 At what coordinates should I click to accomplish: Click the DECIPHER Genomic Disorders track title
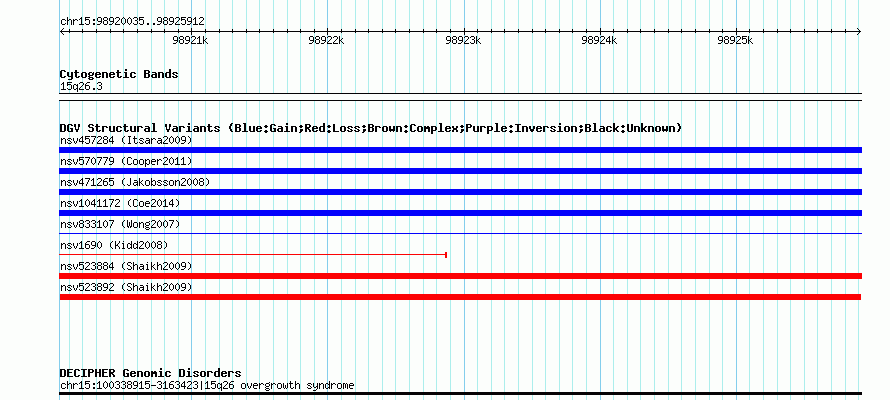click(x=150, y=373)
